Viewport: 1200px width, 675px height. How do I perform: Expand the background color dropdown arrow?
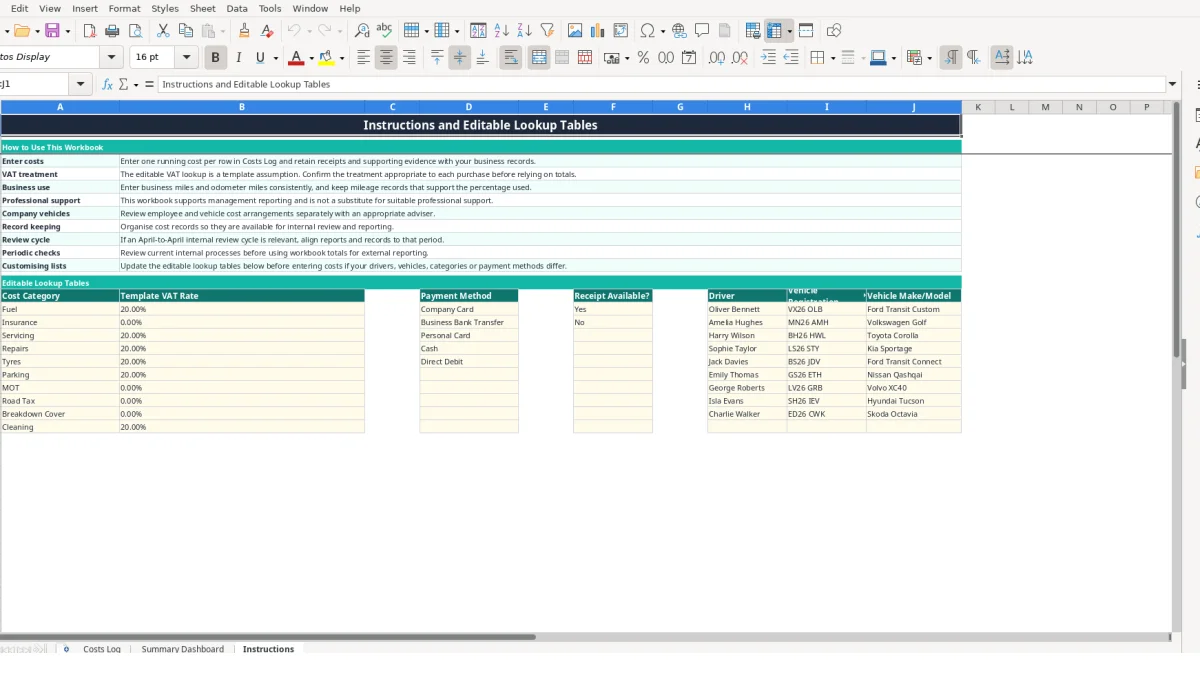pos(893,58)
